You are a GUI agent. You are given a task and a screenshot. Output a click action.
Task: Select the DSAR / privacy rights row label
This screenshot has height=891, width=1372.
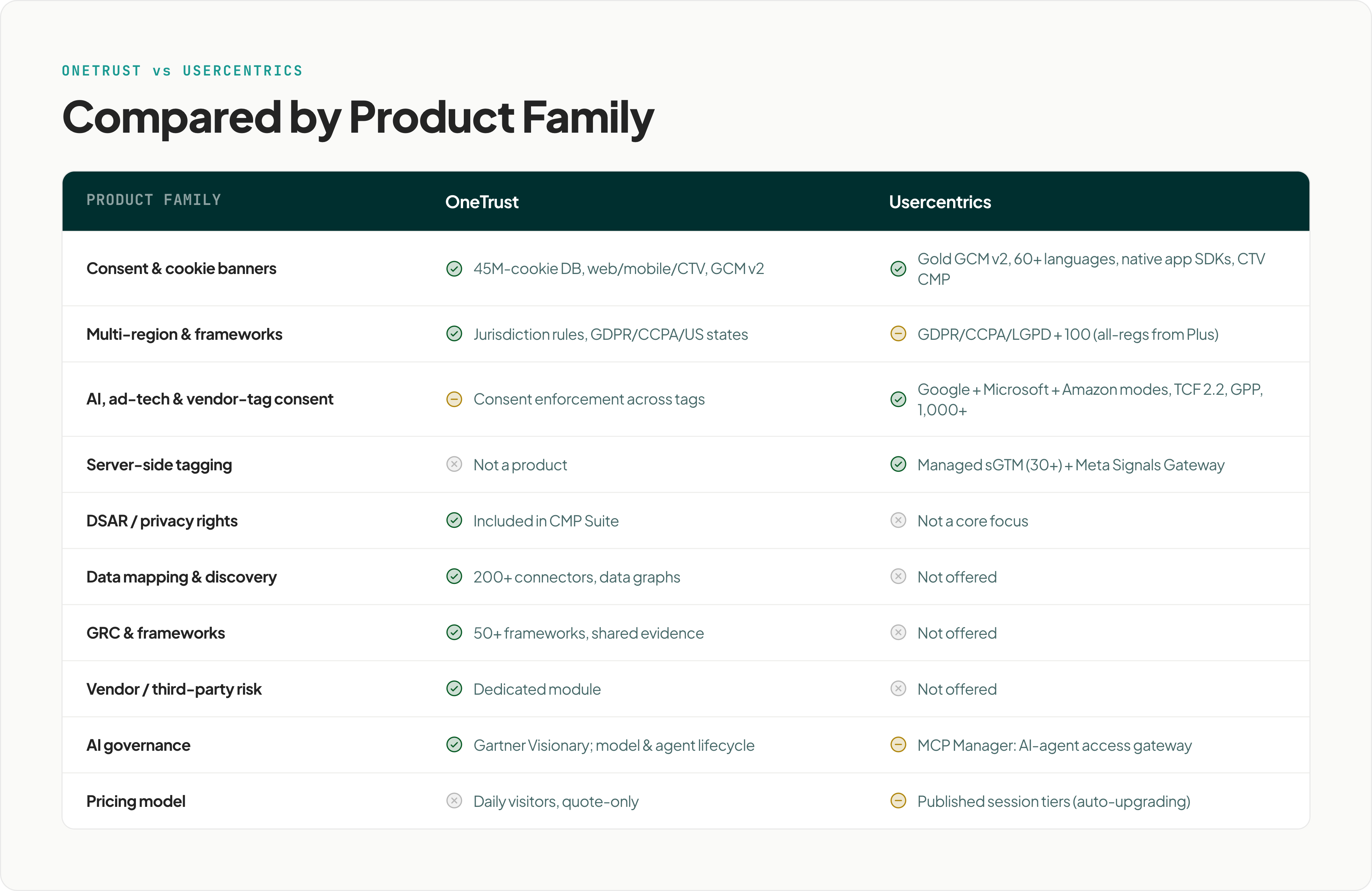162,521
